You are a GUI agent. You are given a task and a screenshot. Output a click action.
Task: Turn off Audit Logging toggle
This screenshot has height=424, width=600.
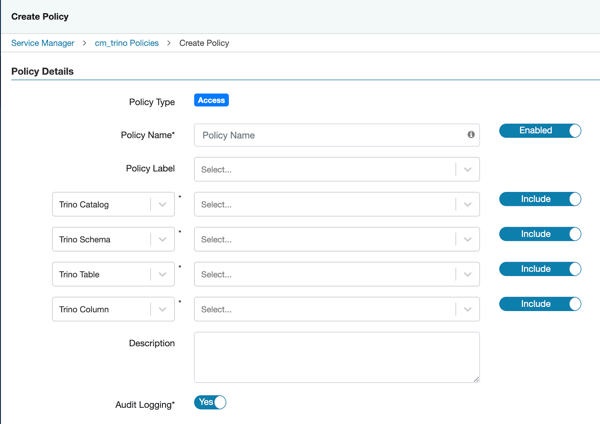coord(210,402)
